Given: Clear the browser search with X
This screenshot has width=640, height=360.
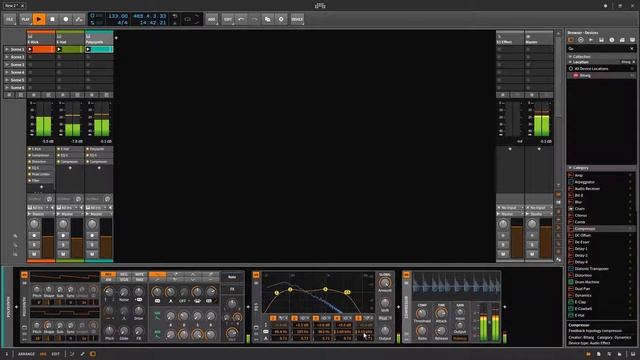Looking at the screenshot, I should click(632, 49).
